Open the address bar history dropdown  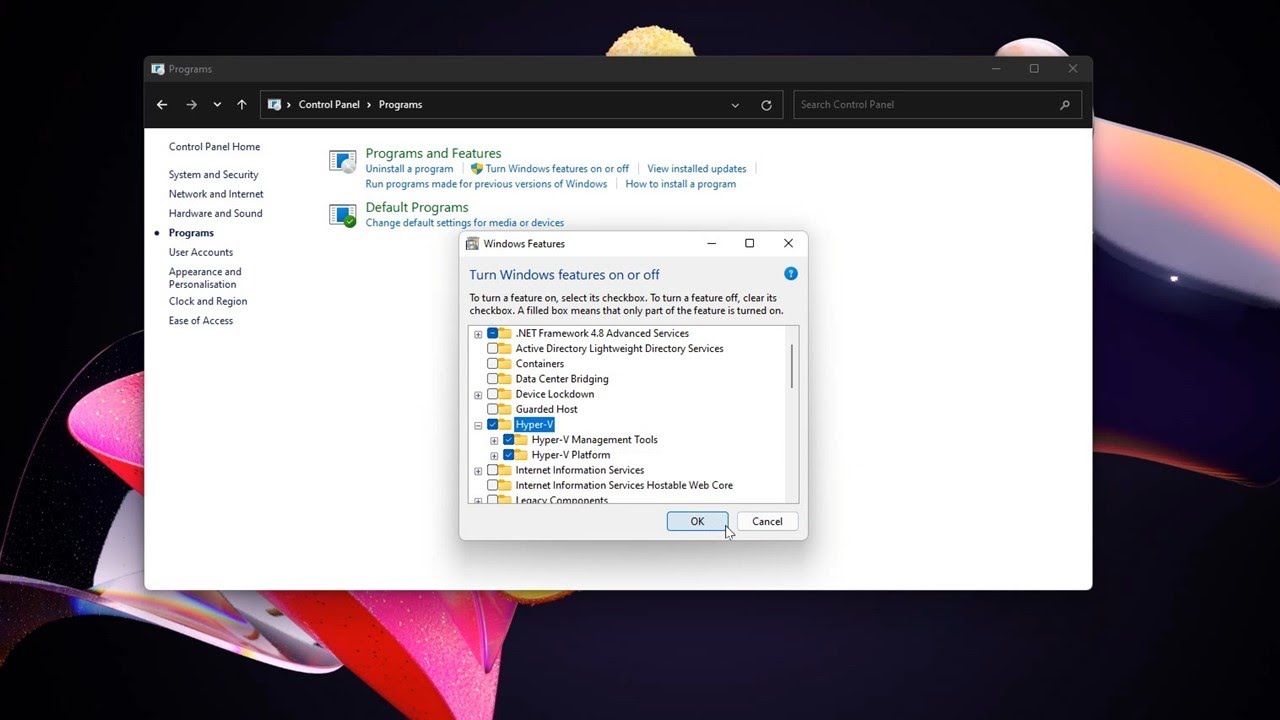[735, 105]
